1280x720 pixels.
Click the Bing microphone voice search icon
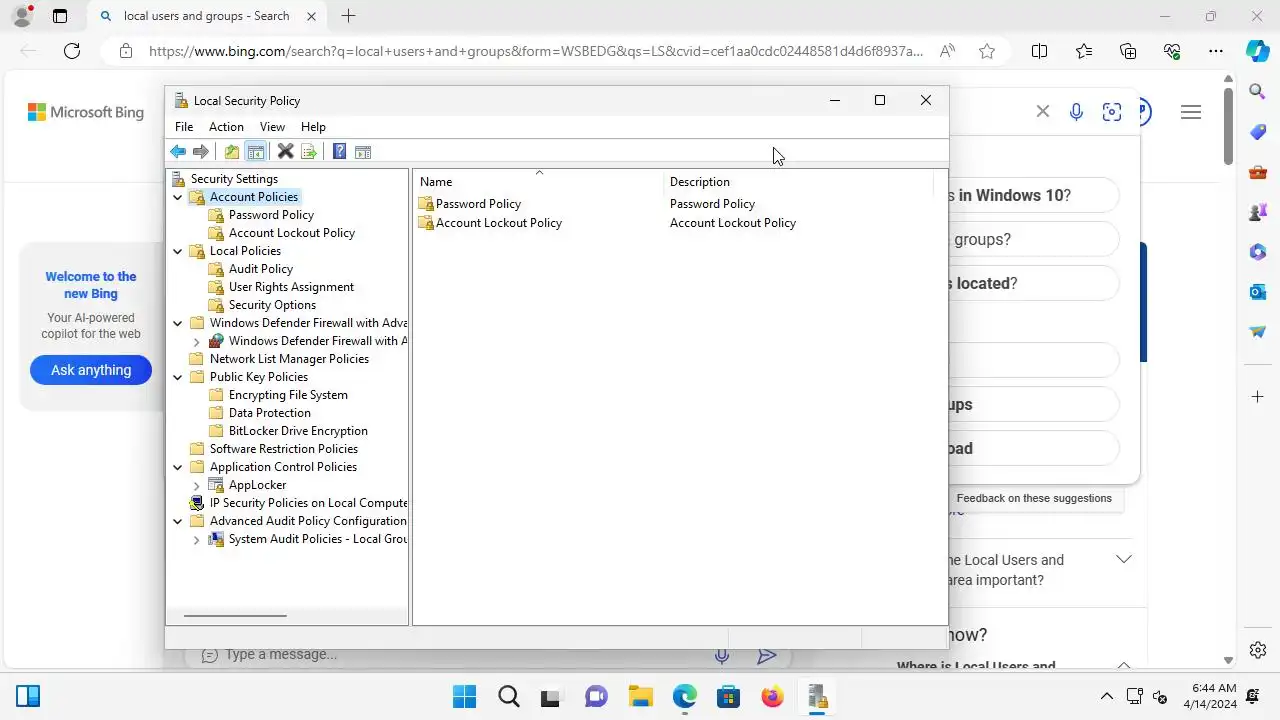1076,112
